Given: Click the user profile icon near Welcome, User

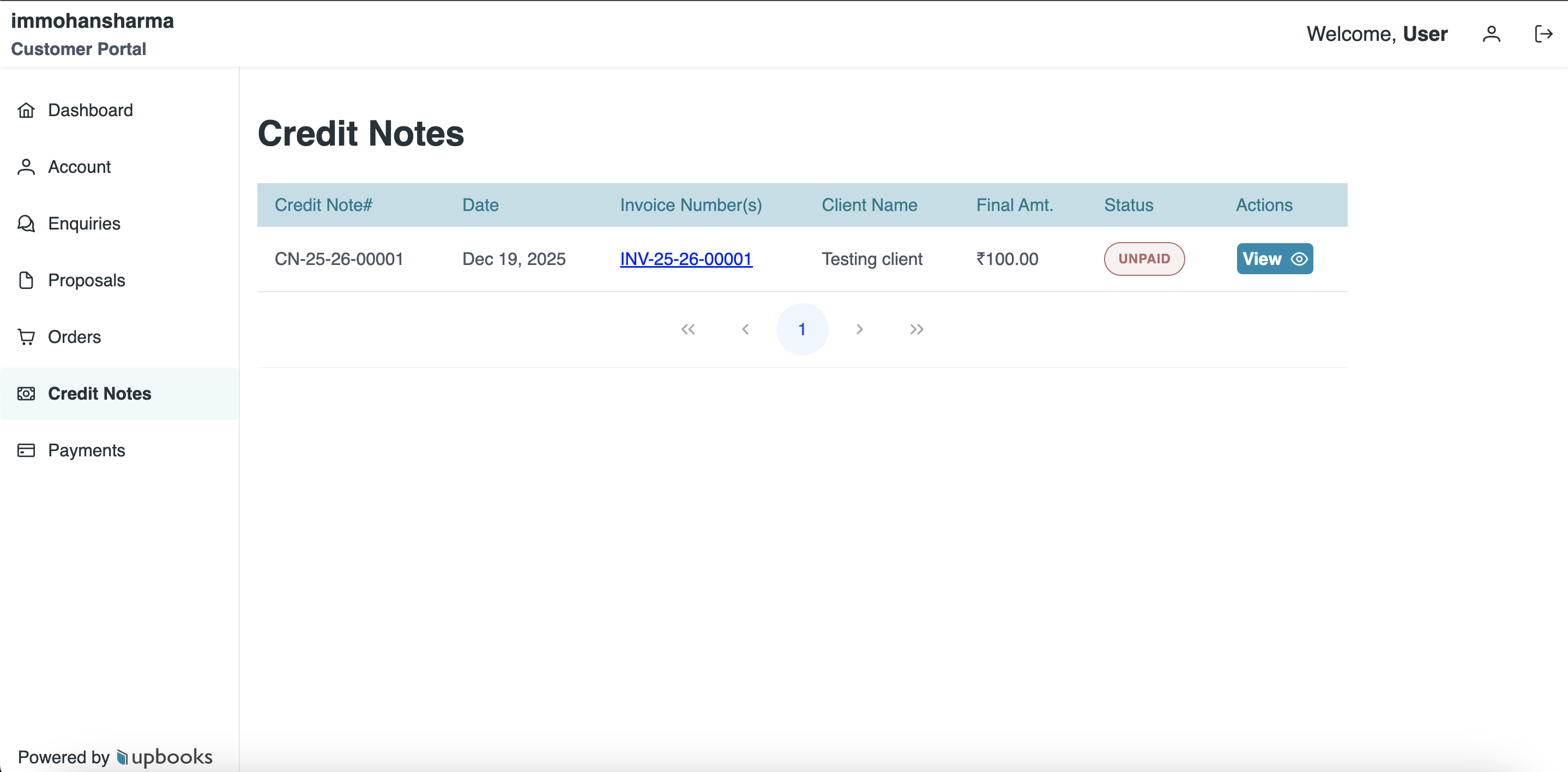Looking at the screenshot, I should [1491, 33].
